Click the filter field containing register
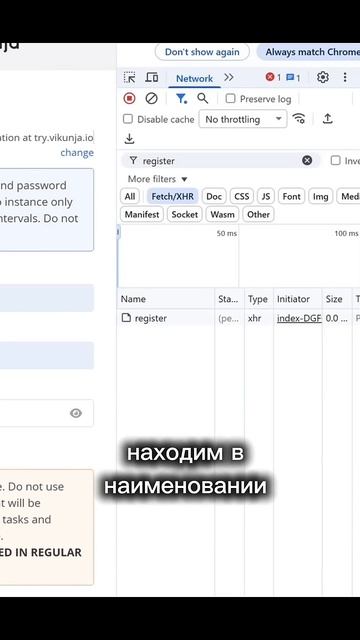360x640 pixels. (x=220, y=161)
